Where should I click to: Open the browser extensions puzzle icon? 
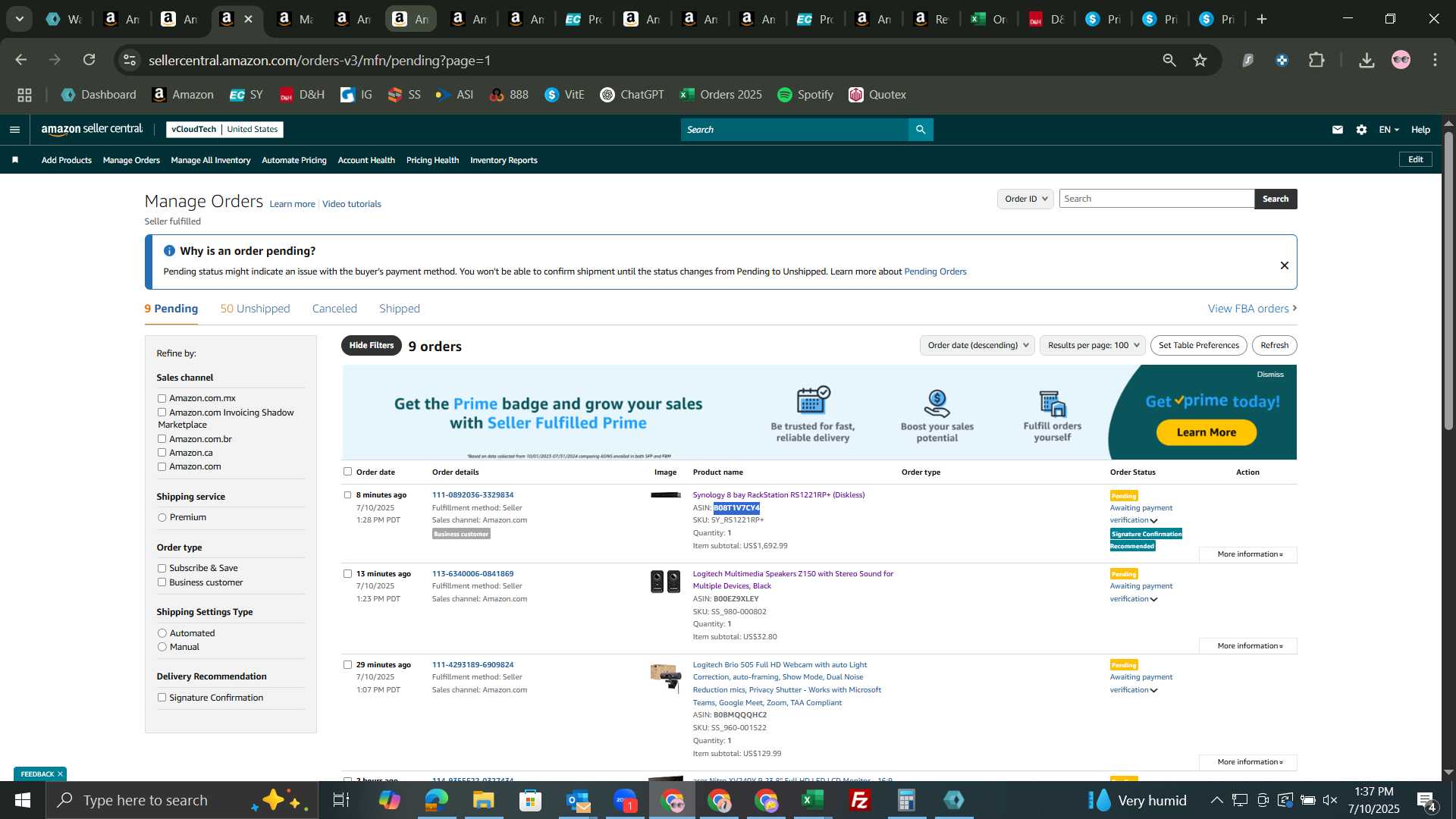click(1317, 60)
